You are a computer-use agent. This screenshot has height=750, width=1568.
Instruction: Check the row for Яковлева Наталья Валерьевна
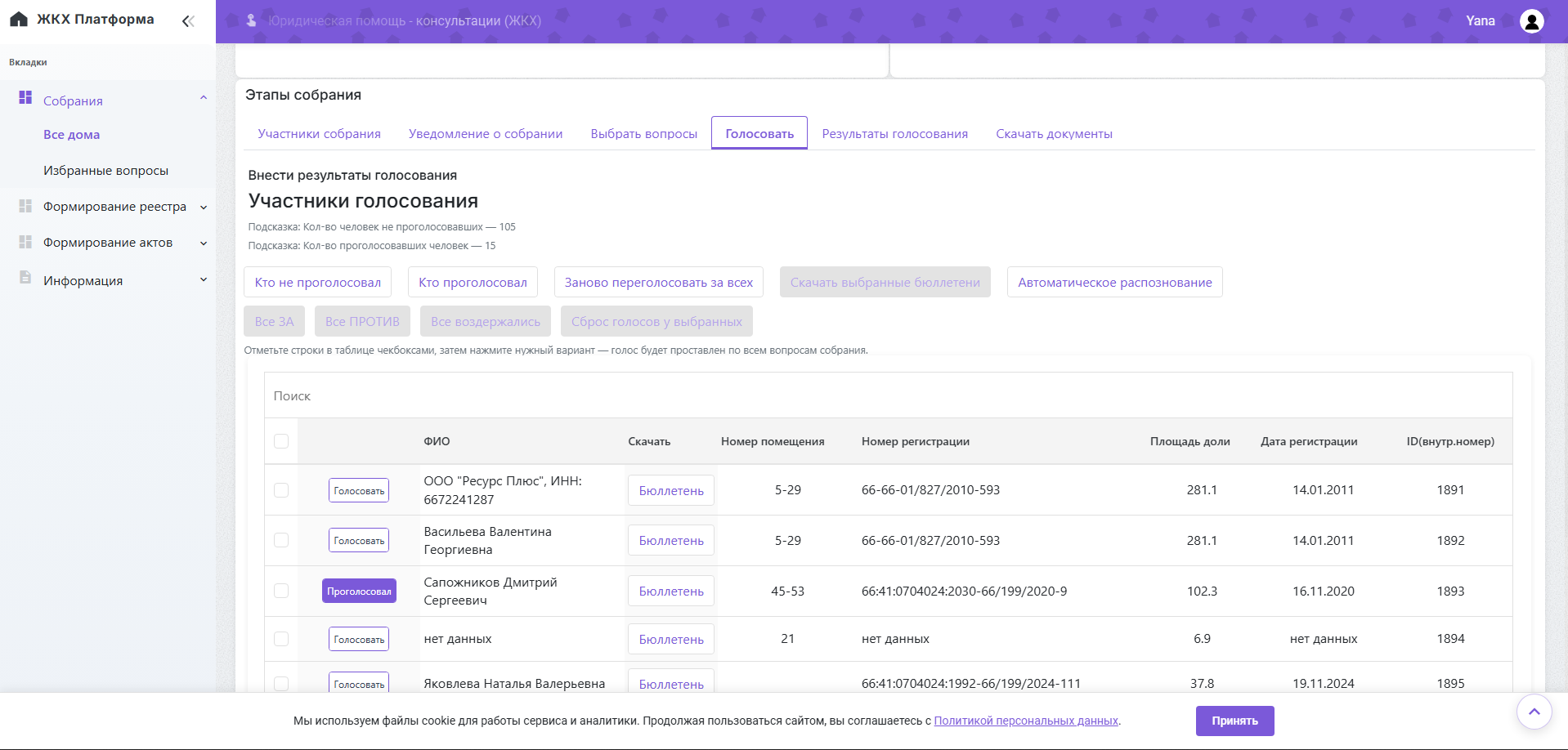click(281, 684)
